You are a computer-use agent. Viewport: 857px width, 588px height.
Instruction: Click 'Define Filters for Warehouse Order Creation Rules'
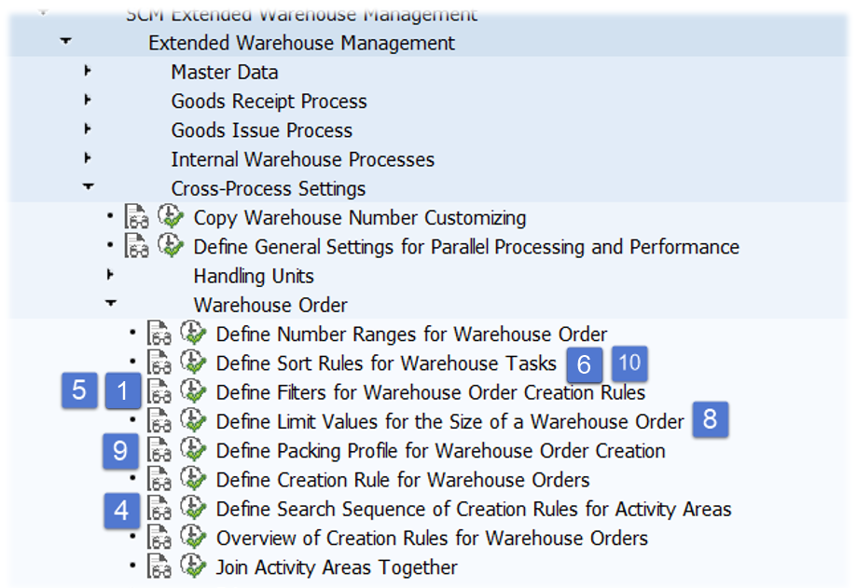pyautogui.click(x=431, y=392)
